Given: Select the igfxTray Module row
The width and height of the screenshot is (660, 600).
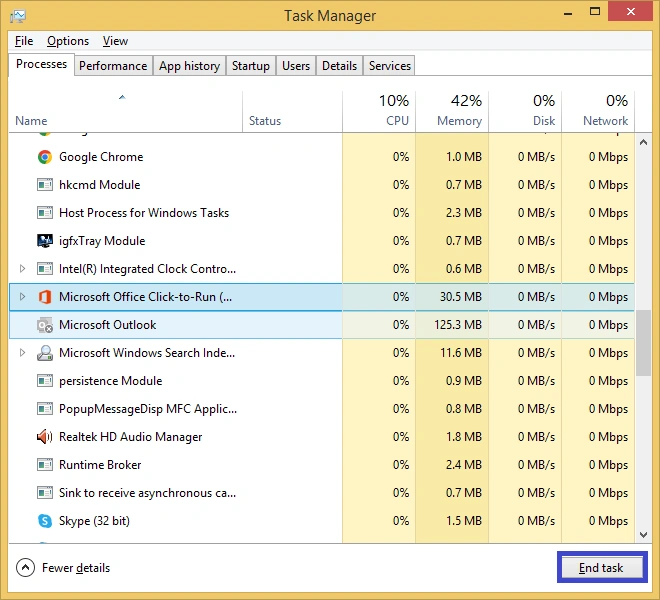Looking at the screenshot, I should tap(322, 241).
